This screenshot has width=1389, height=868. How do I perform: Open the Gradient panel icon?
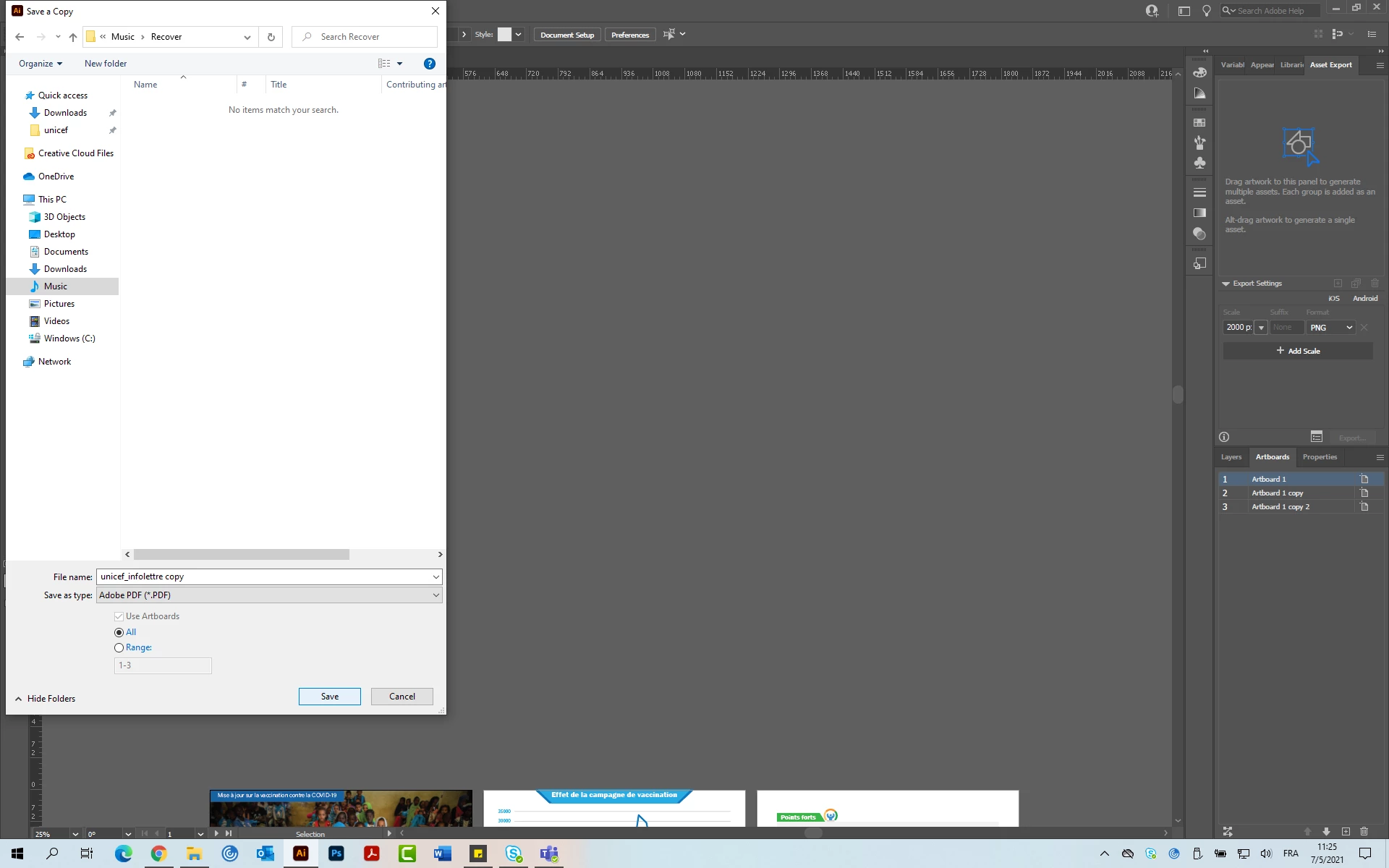point(1199,213)
